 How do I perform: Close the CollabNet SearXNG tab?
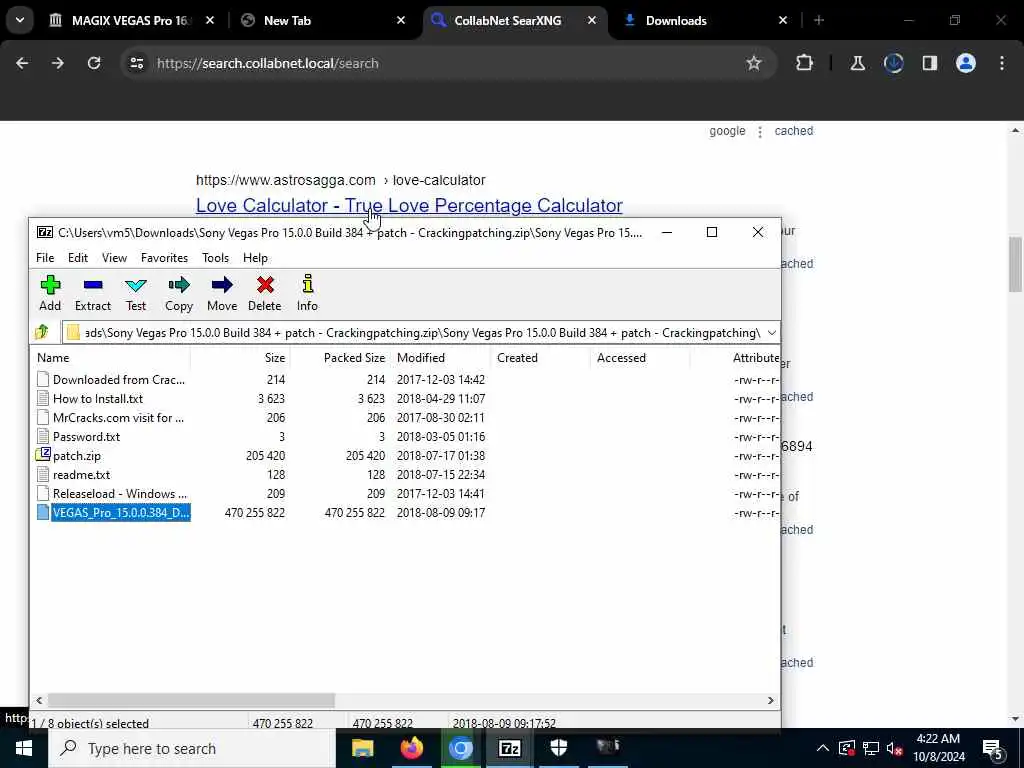click(x=592, y=20)
